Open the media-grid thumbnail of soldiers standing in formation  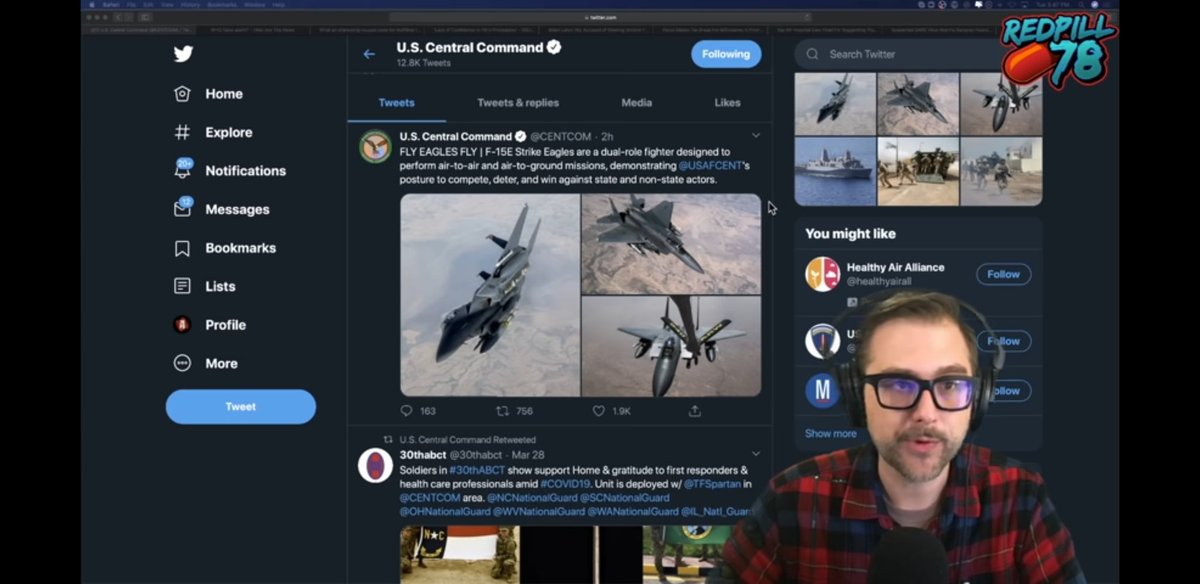click(x=918, y=171)
